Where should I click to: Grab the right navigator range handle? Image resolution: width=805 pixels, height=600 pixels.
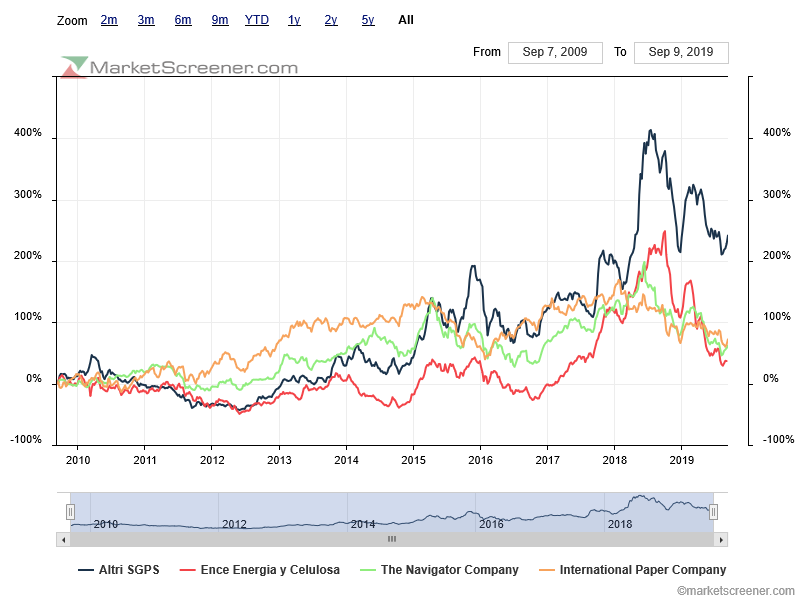[713, 512]
